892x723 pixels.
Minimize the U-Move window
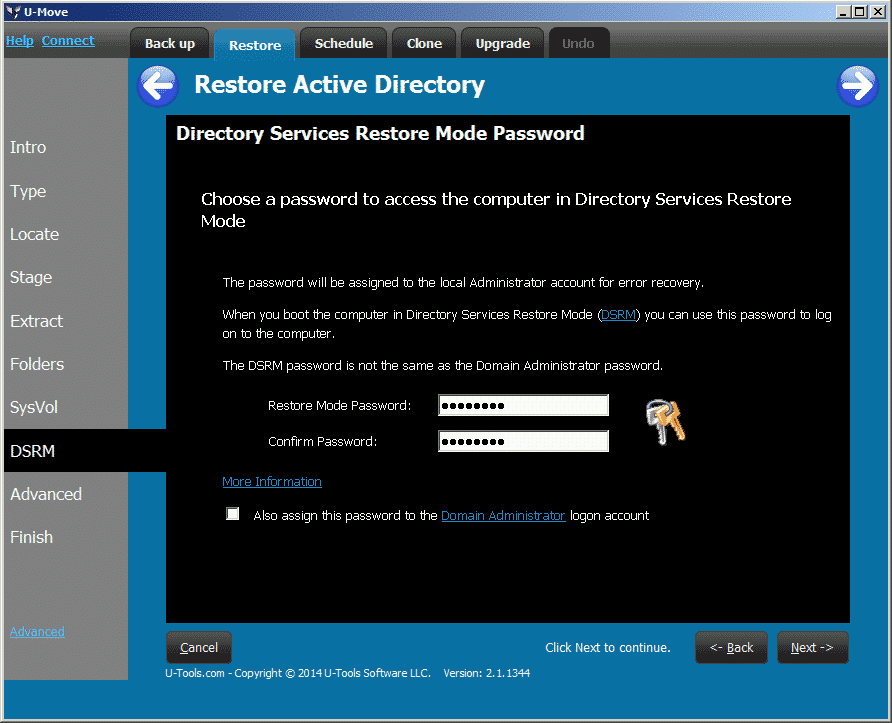coord(843,11)
